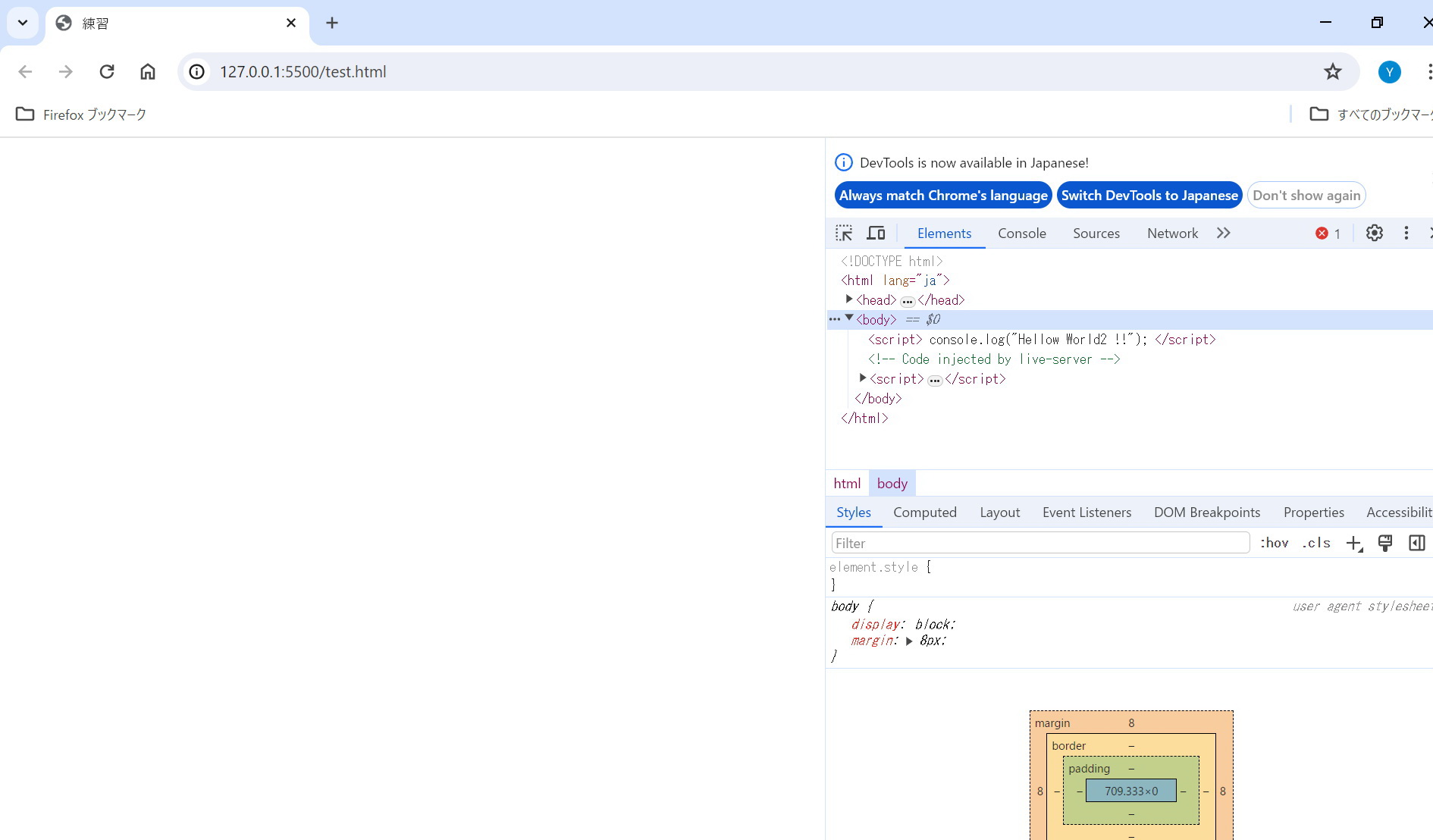Select the live-server comment line
The width and height of the screenshot is (1433, 840).
pos(994,359)
